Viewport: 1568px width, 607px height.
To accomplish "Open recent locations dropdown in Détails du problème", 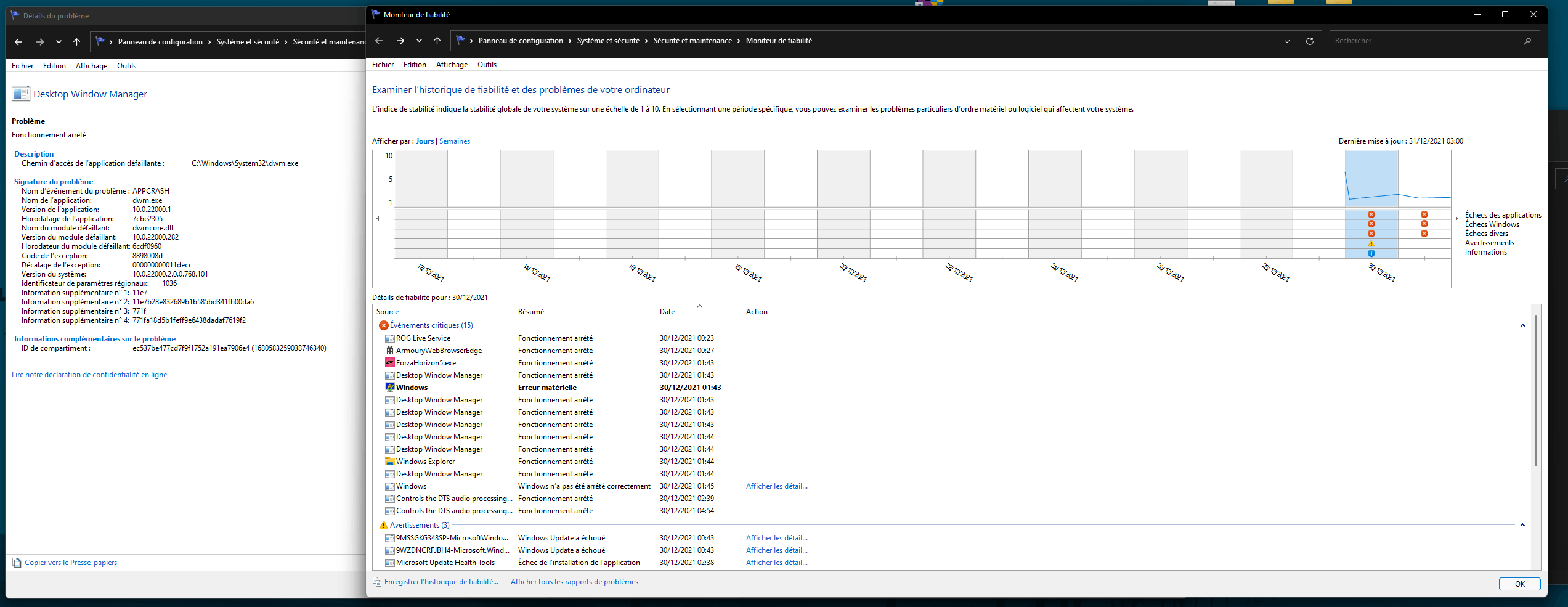I will pyautogui.click(x=59, y=42).
